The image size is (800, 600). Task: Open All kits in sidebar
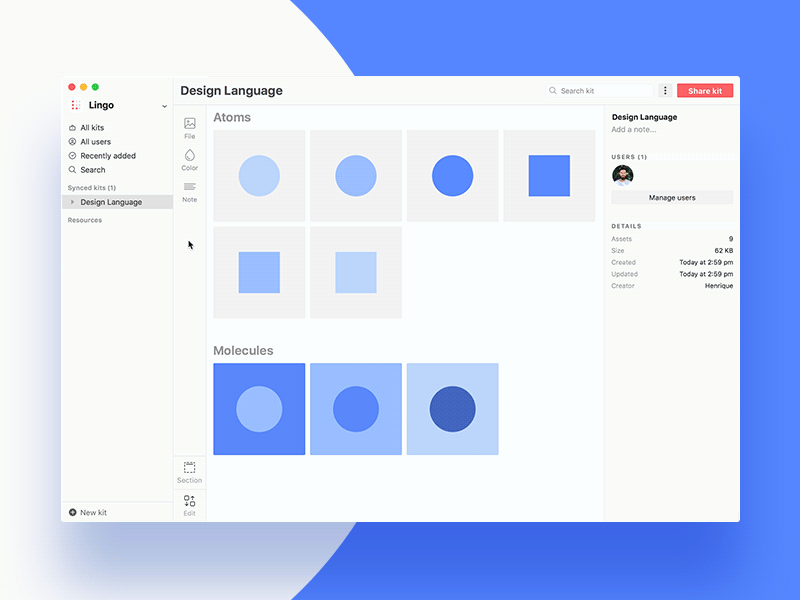click(92, 128)
